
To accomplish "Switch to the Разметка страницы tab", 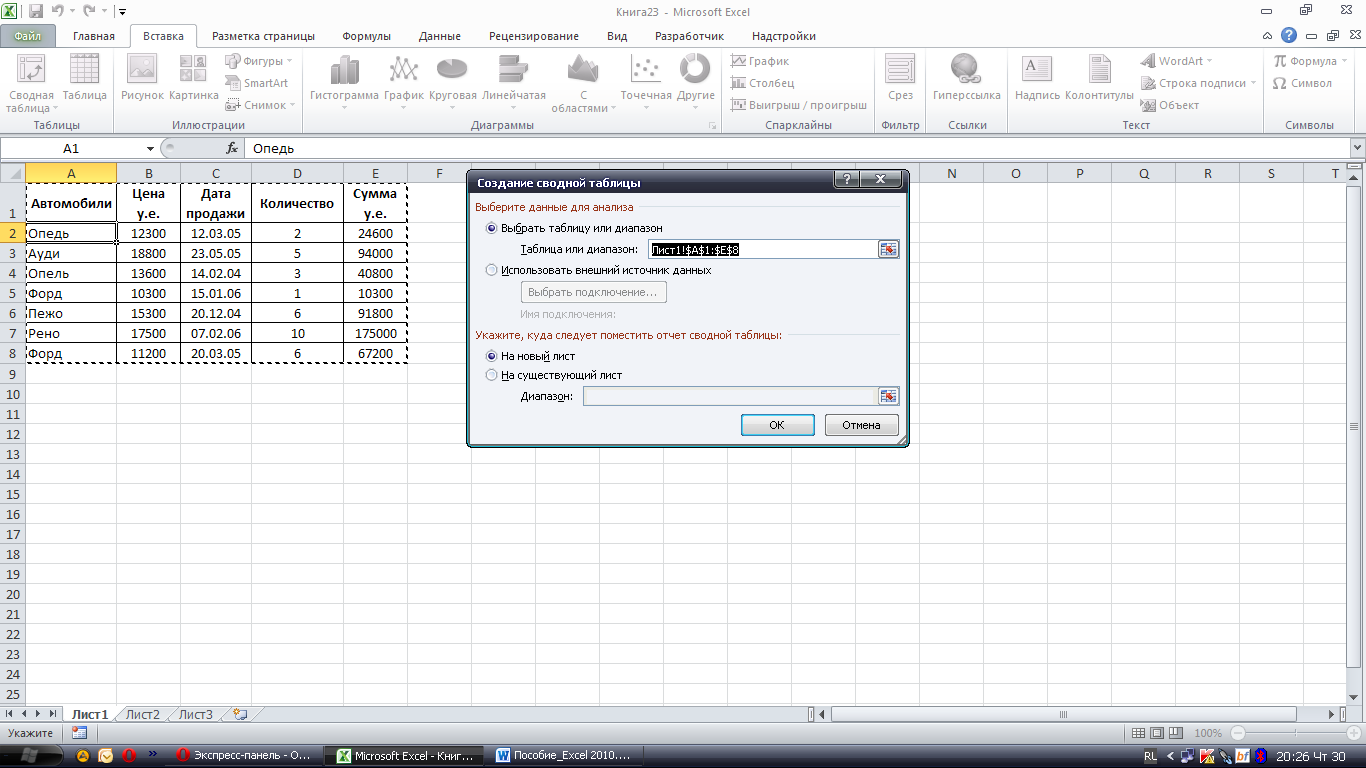I will [263, 36].
